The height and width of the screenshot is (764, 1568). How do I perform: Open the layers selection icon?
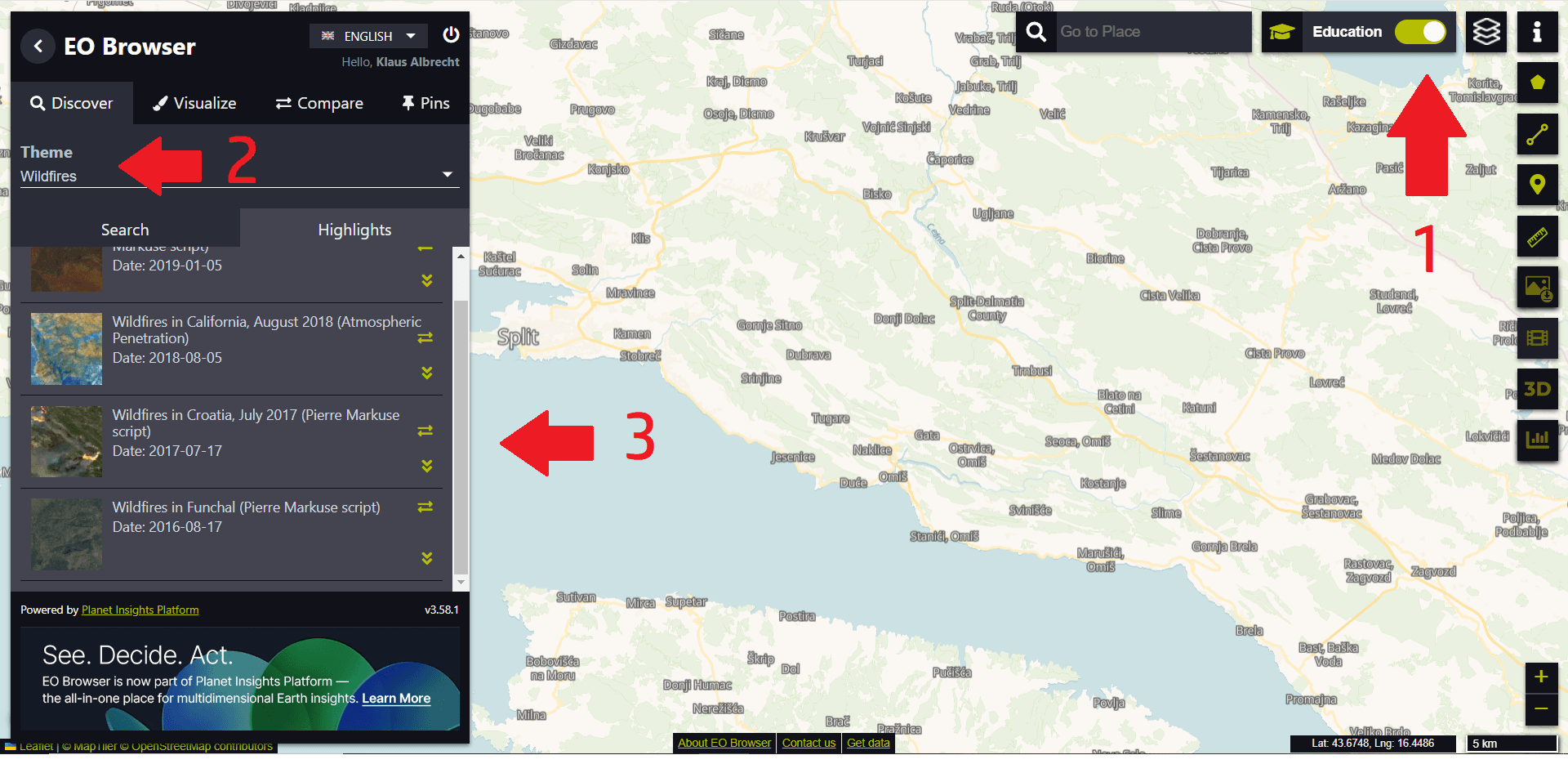(1486, 33)
